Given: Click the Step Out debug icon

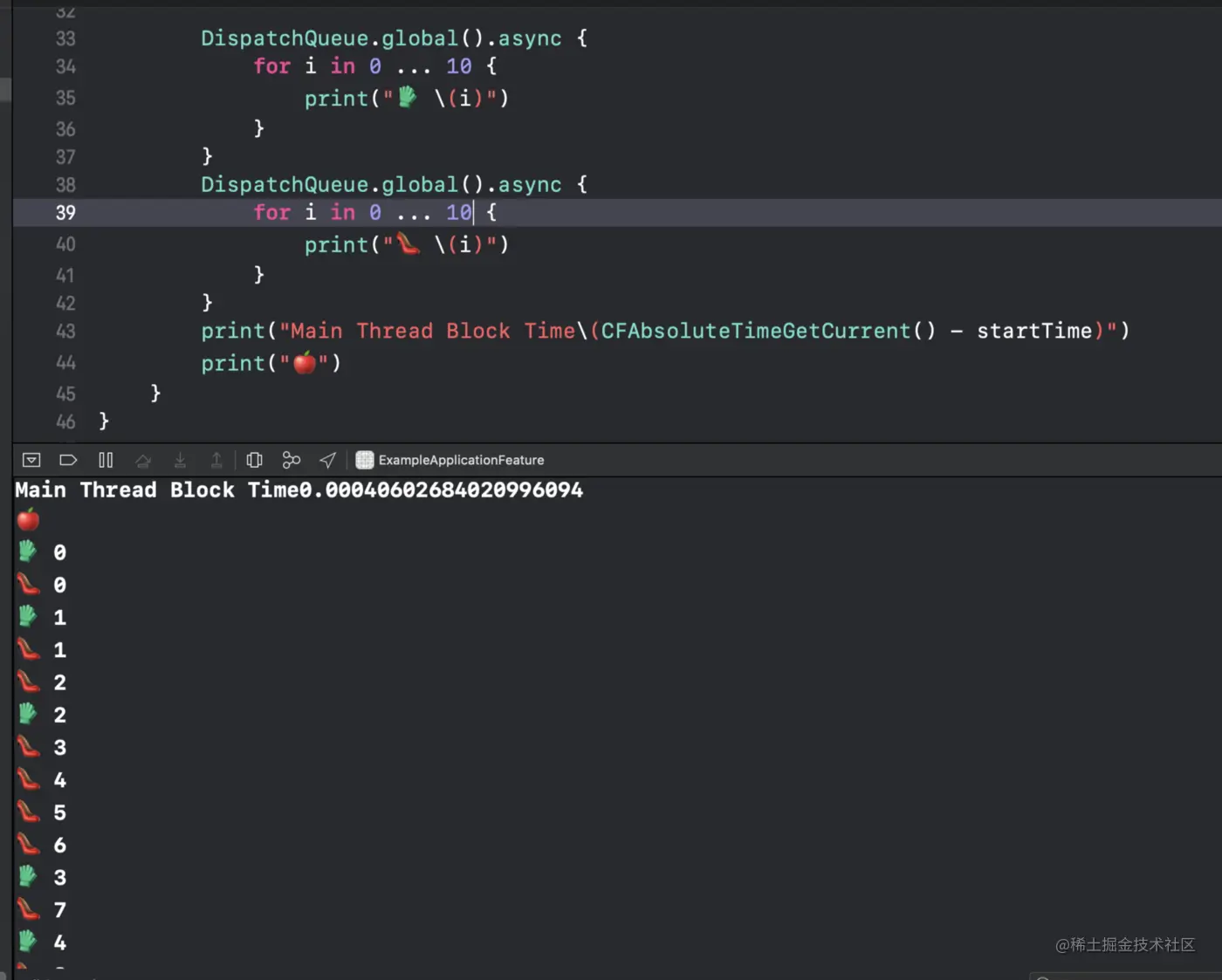Looking at the screenshot, I should point(216,460).
